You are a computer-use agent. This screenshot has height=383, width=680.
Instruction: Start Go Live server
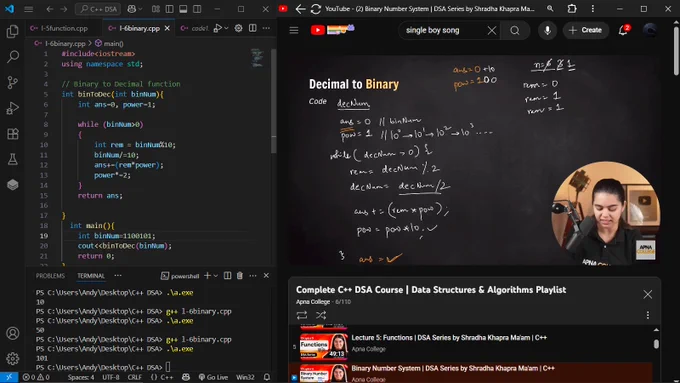coord(213,377)
